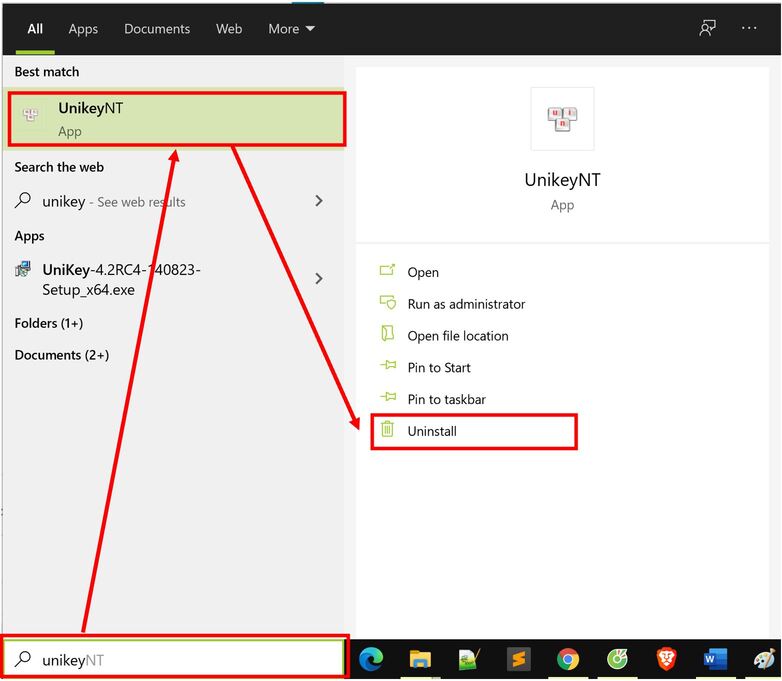
Task: Switch to the Apps search tab
Action: [83, 29]
